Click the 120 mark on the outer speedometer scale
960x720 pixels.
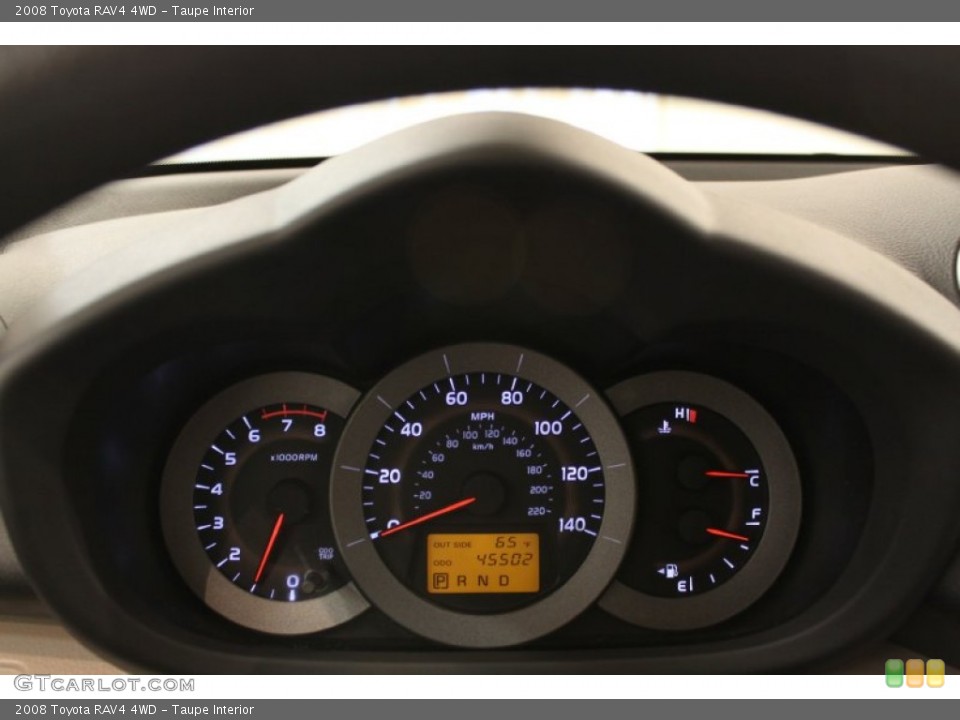pyautogui.click(x=574, y=474)
